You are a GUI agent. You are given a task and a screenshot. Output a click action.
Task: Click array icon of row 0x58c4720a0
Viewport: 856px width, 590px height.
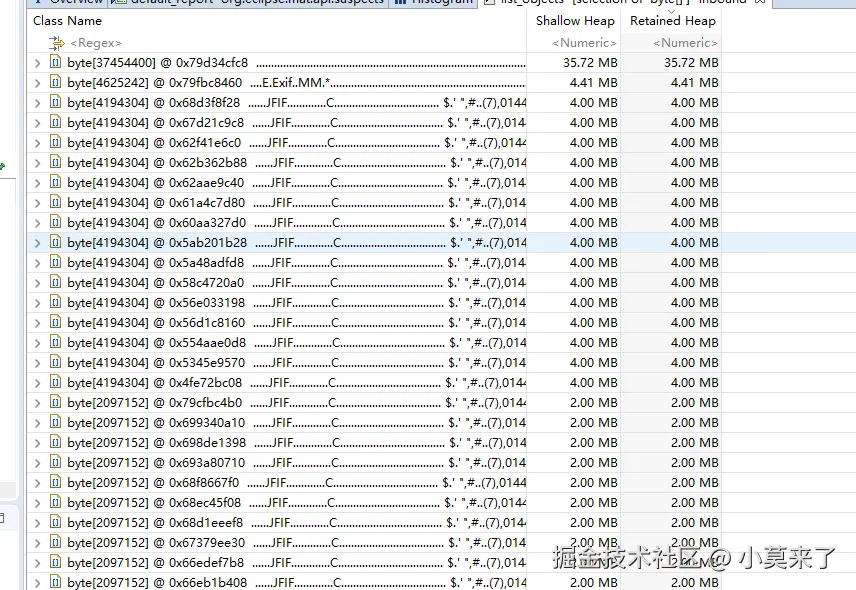(x=55, y=282)
